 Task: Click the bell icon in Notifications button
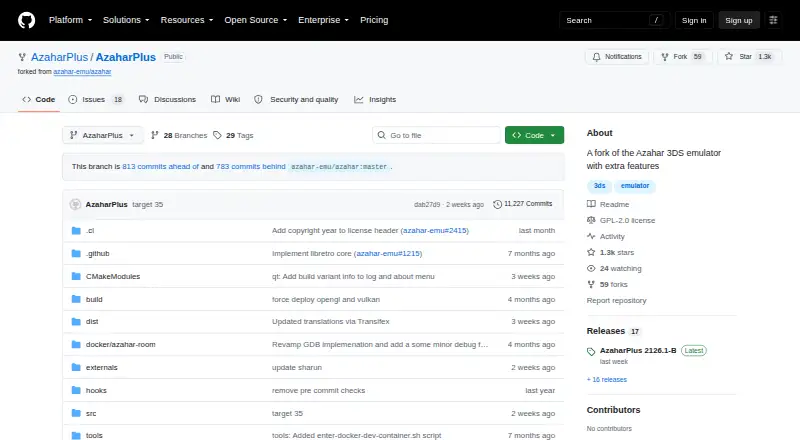[596, 57]
